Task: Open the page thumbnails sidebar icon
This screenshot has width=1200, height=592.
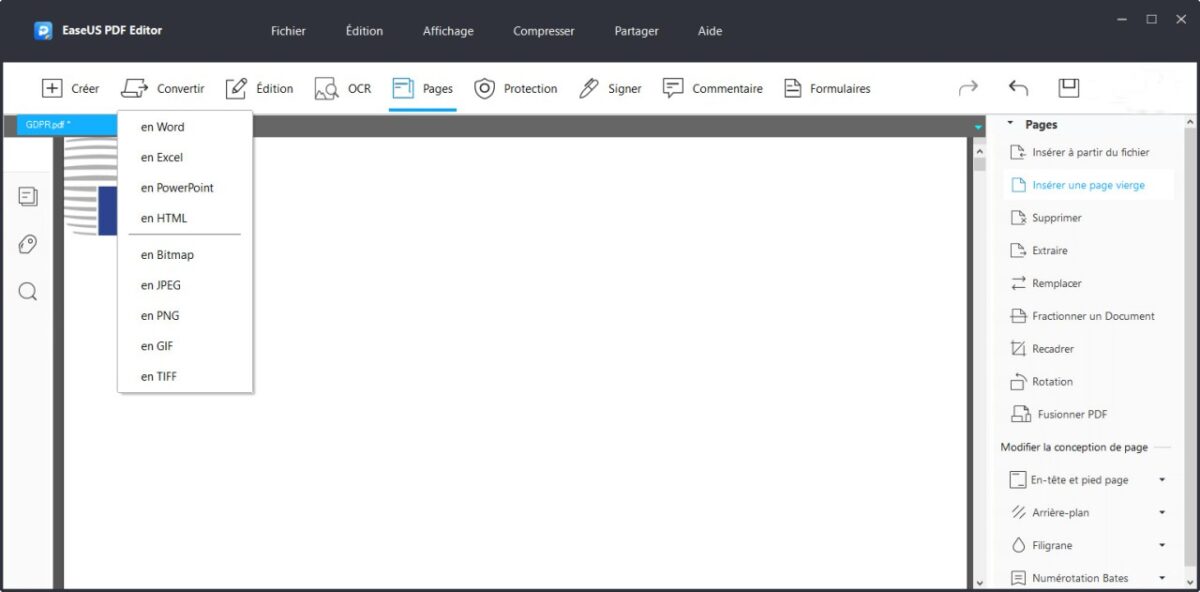Action: 28,197
